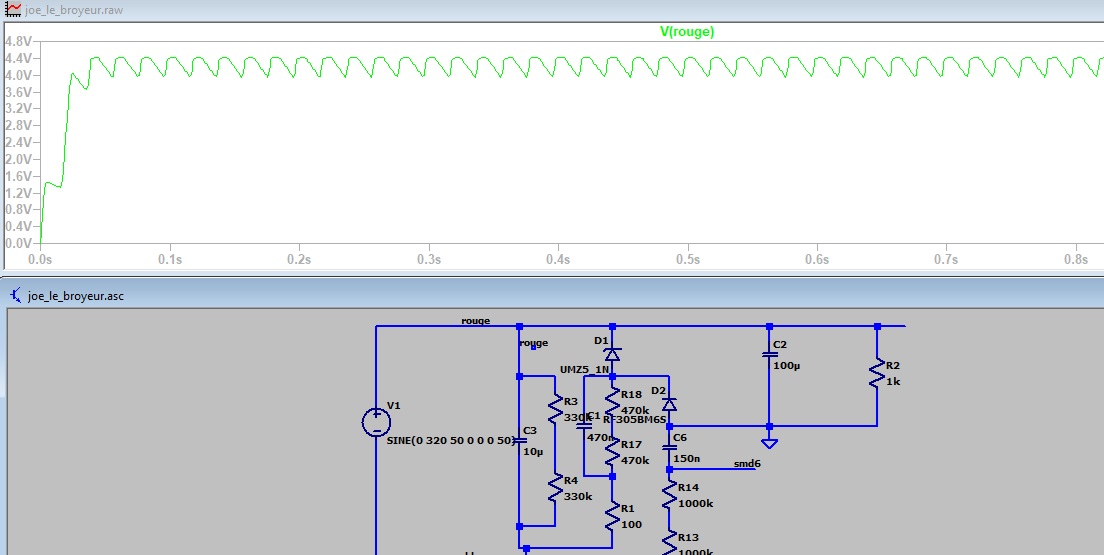Click the ground symbol under C2

[769, 442]
